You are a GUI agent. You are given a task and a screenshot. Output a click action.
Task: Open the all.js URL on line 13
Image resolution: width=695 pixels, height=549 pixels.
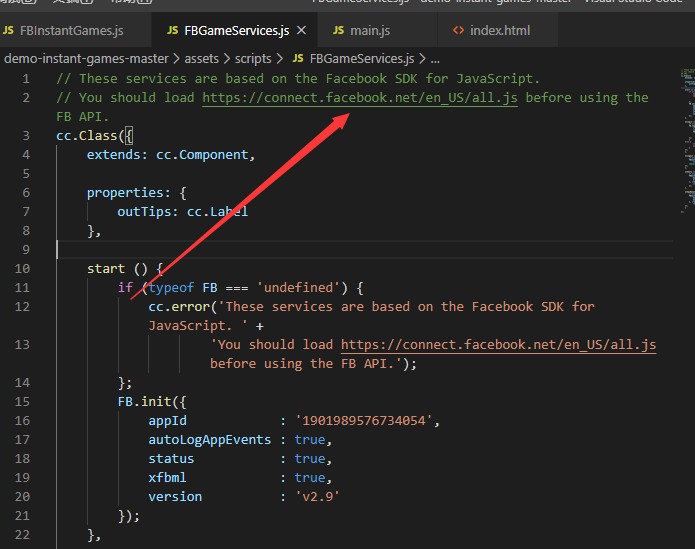point(498,345)
